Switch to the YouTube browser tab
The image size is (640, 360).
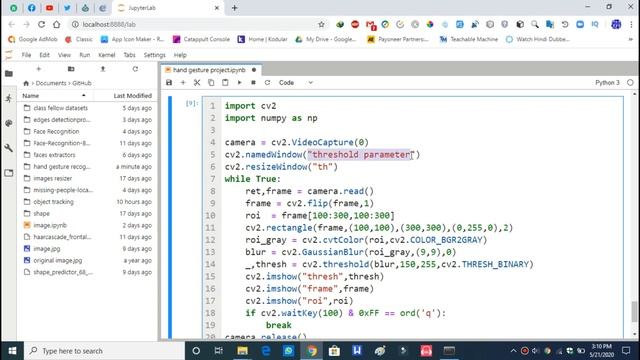[x=49, y=8]
